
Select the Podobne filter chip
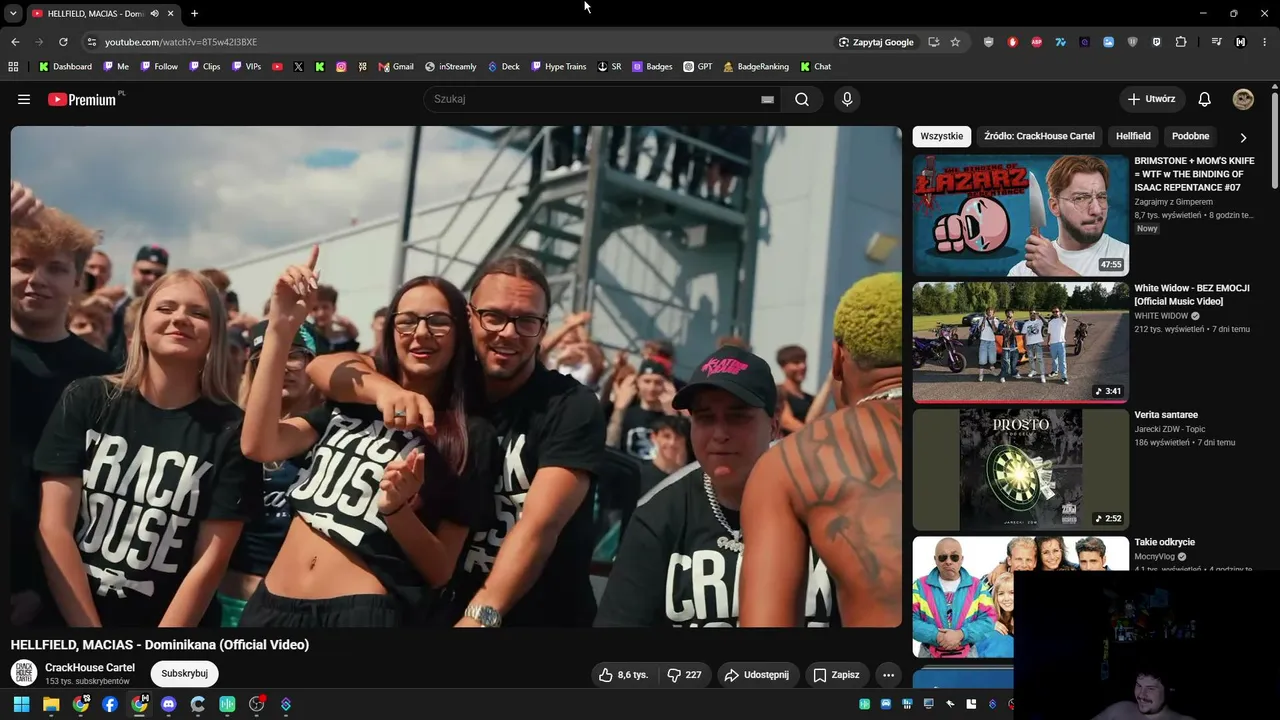click(x=1190, y=136)
